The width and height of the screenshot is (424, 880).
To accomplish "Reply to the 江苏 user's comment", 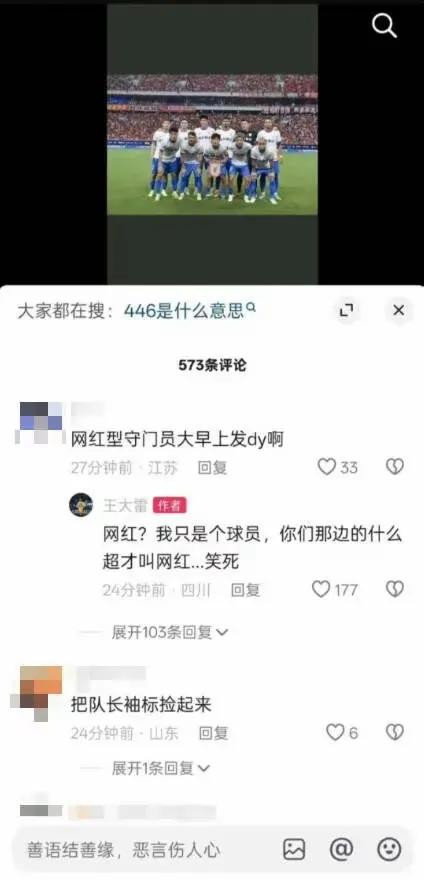I will (x=212, y=468).
